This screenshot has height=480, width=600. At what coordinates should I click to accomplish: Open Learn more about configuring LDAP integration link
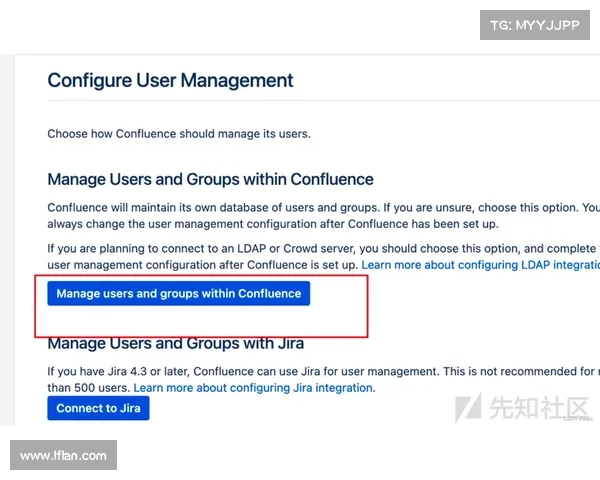[x=481, y=265]
